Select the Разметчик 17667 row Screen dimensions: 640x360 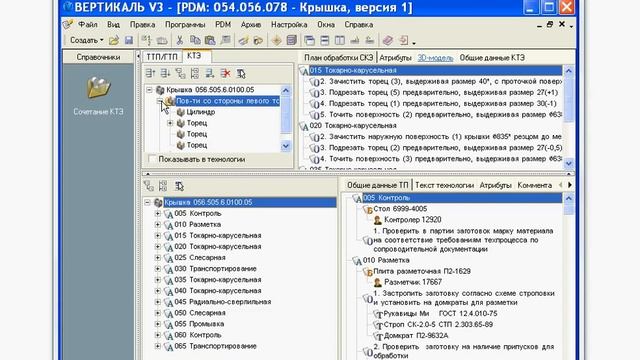(413, 282)
